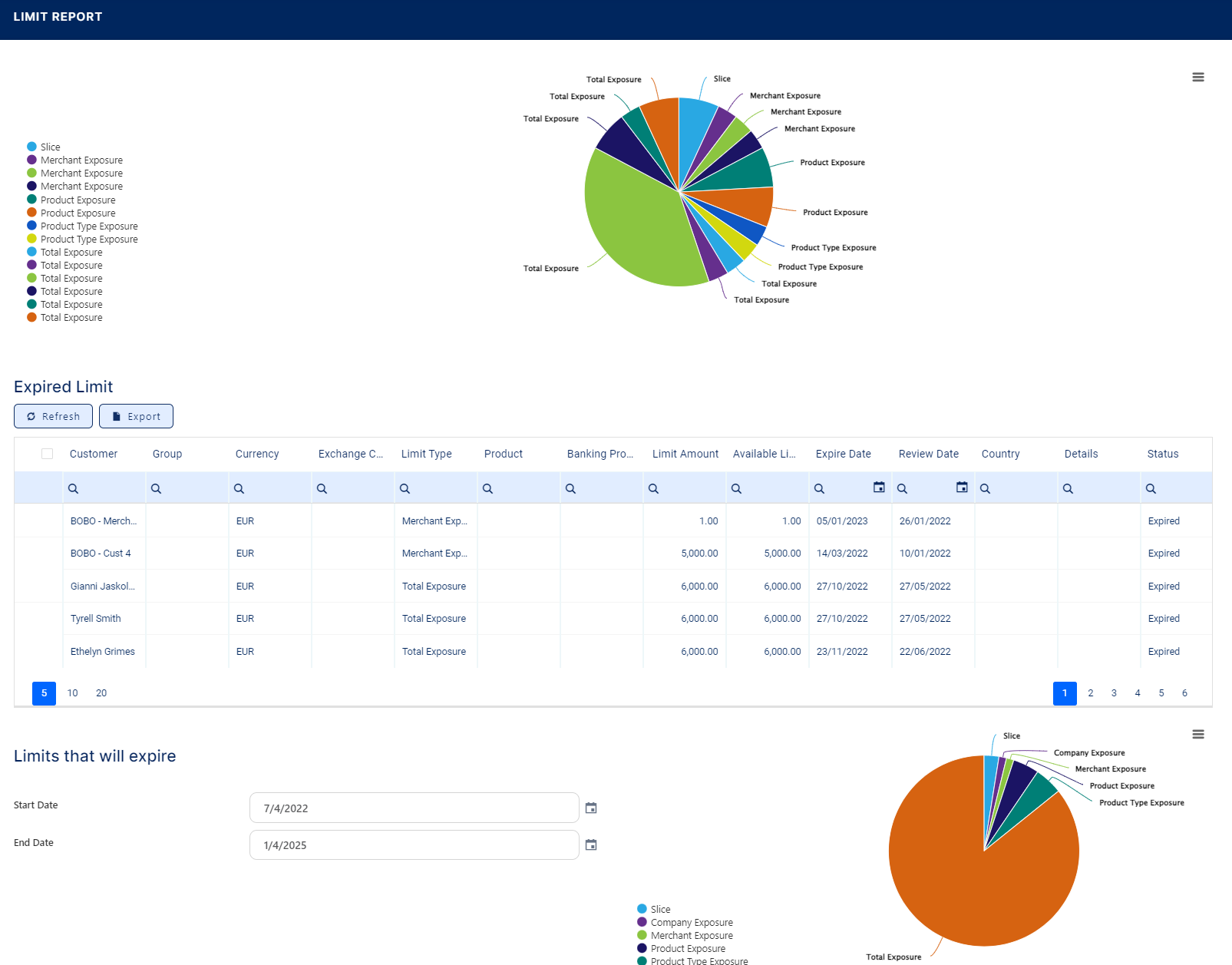The width and height of the screenshot is (1232, 965).
Task: Jump to page 6 of table
Action: [x=1184, y=693]
